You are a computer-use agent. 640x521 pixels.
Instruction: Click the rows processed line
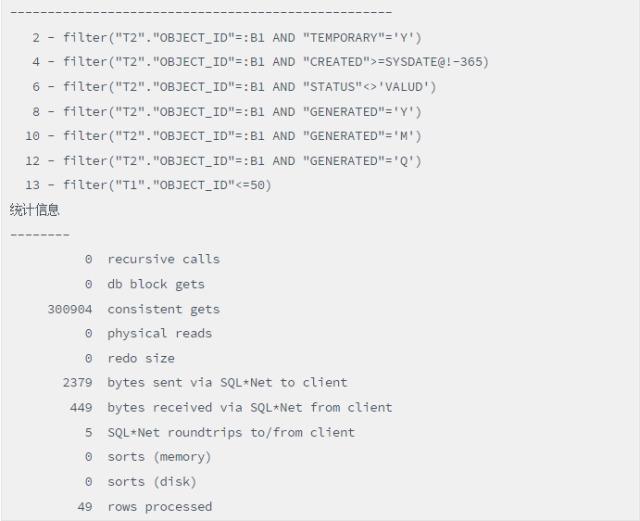[159, 506]
